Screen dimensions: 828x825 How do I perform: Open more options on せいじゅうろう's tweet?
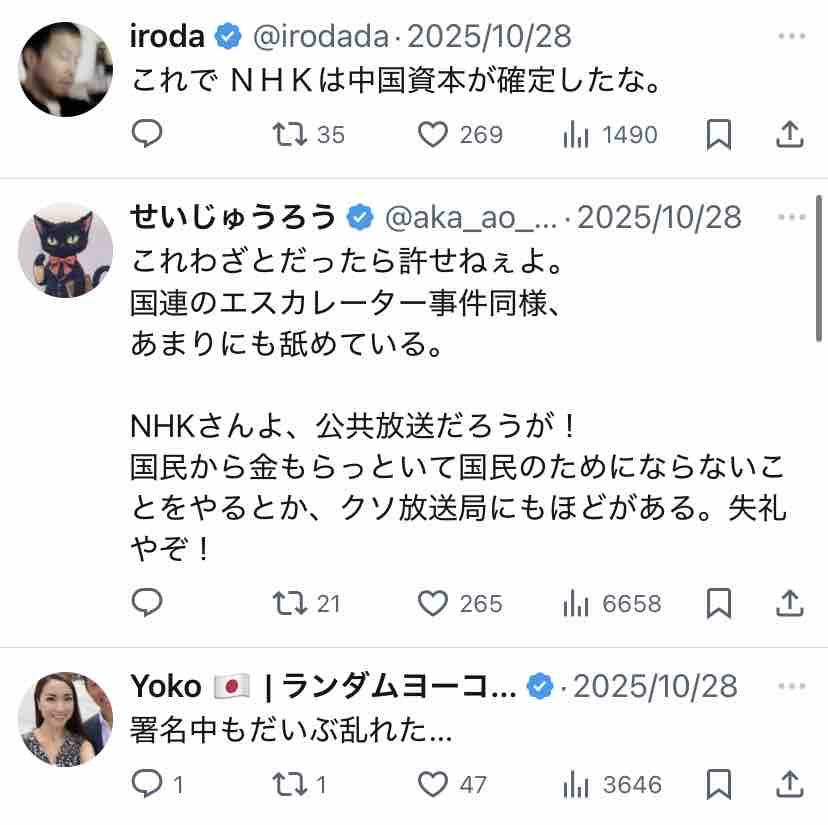click(x=792, y=217)
